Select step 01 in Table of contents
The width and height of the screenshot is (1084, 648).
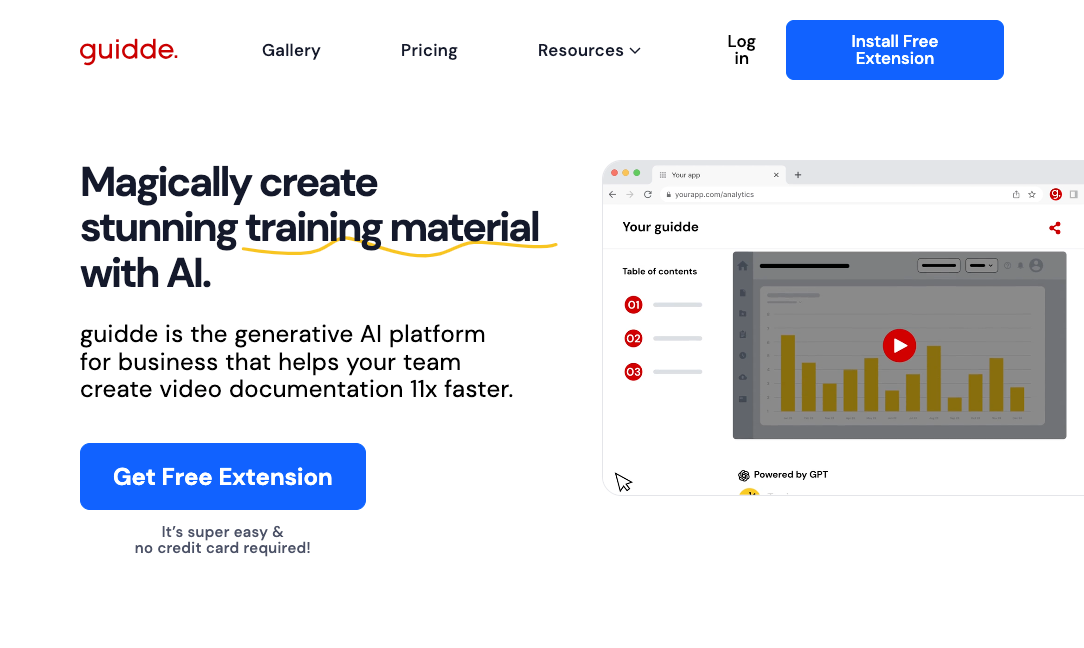click(x=633, y=305)
